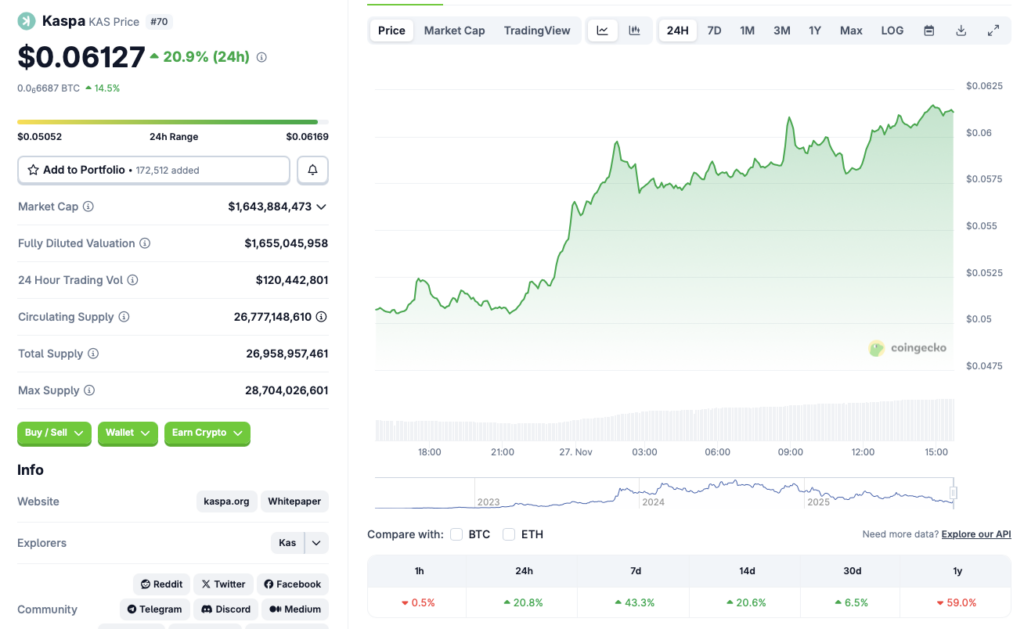
Task: Select the line chart icon
Action: coord(601,30)
